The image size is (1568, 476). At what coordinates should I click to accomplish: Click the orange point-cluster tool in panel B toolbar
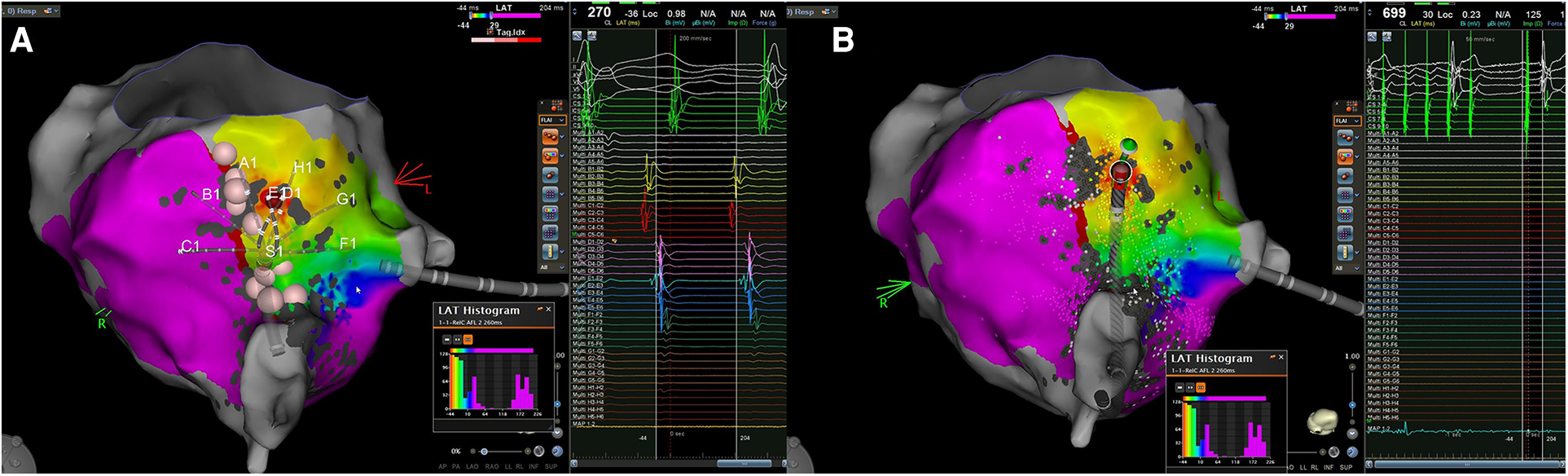coord(1345,137)
